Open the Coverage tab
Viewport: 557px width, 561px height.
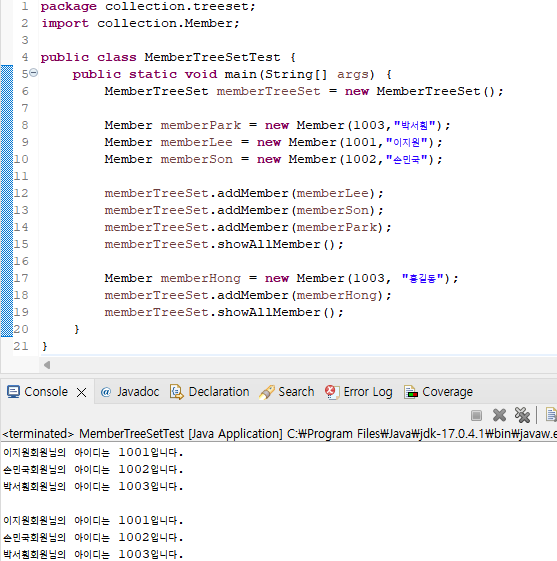(x=447, y=392)
